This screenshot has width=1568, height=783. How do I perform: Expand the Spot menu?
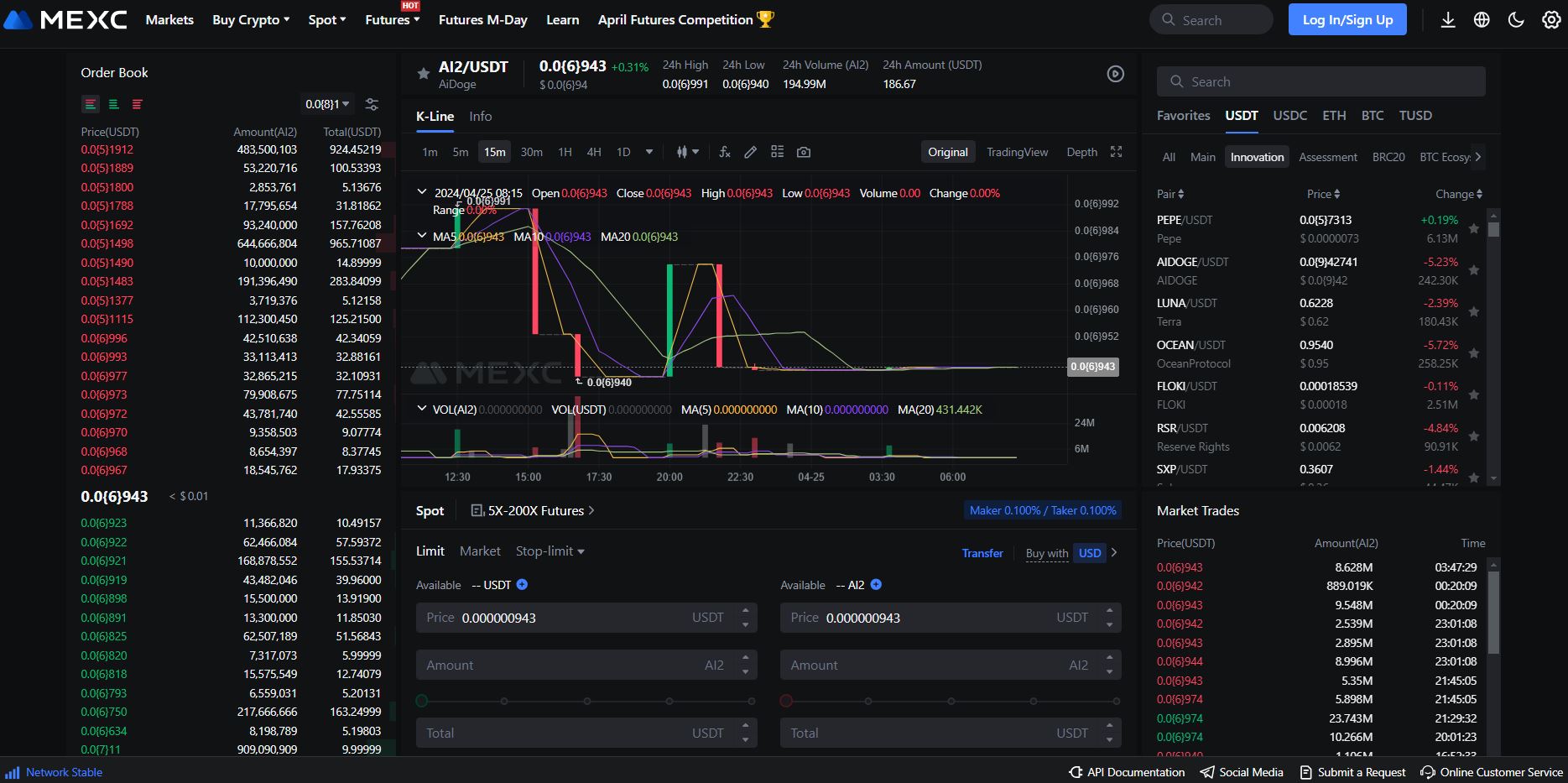[326, 19]
